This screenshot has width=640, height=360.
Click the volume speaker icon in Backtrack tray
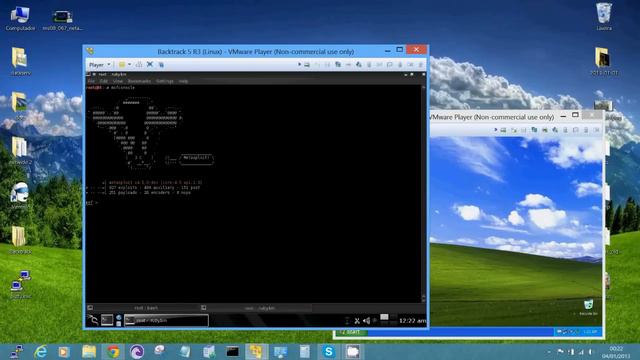[x=367, y=321]
